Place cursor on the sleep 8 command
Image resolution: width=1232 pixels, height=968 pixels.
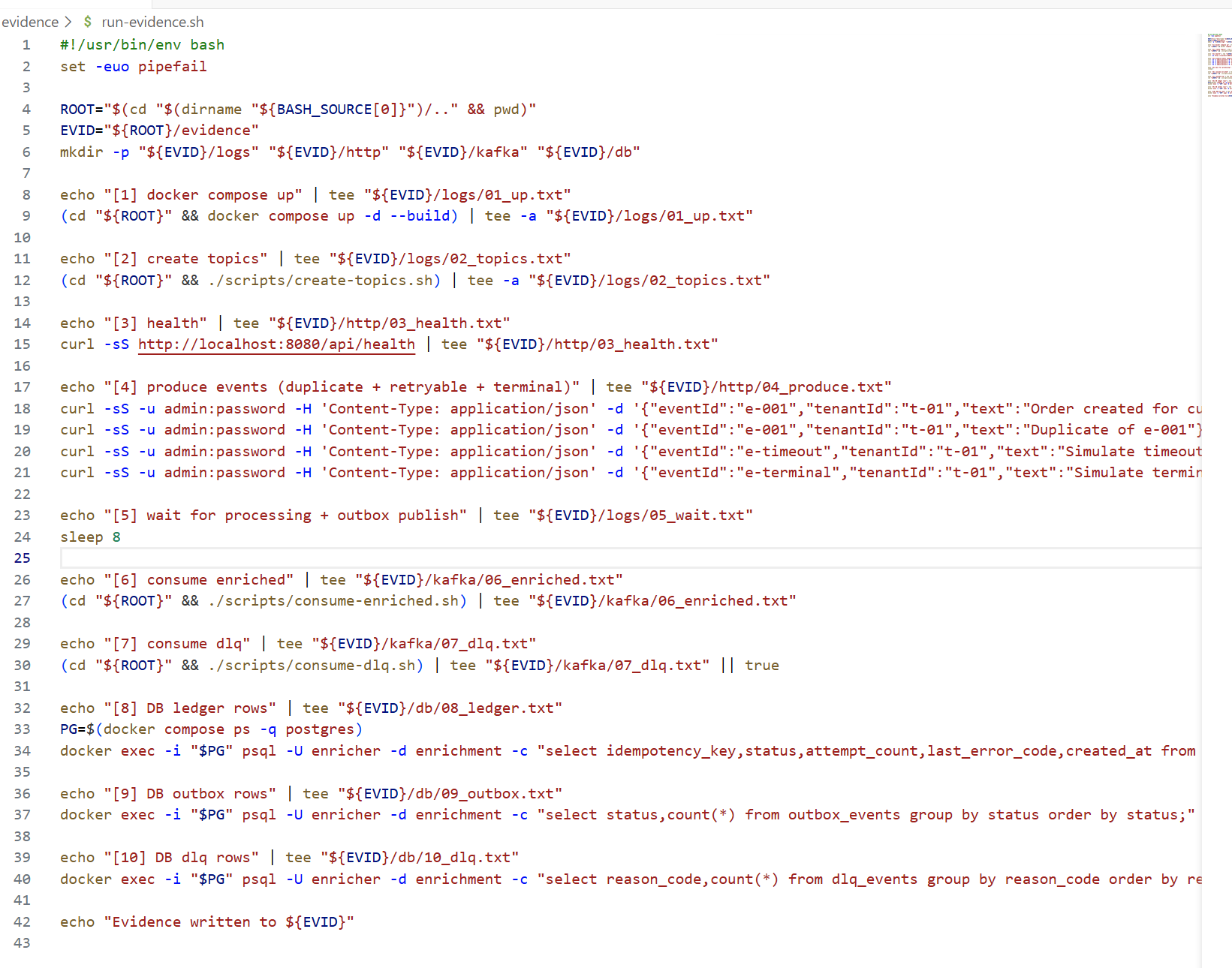(90, 537)
